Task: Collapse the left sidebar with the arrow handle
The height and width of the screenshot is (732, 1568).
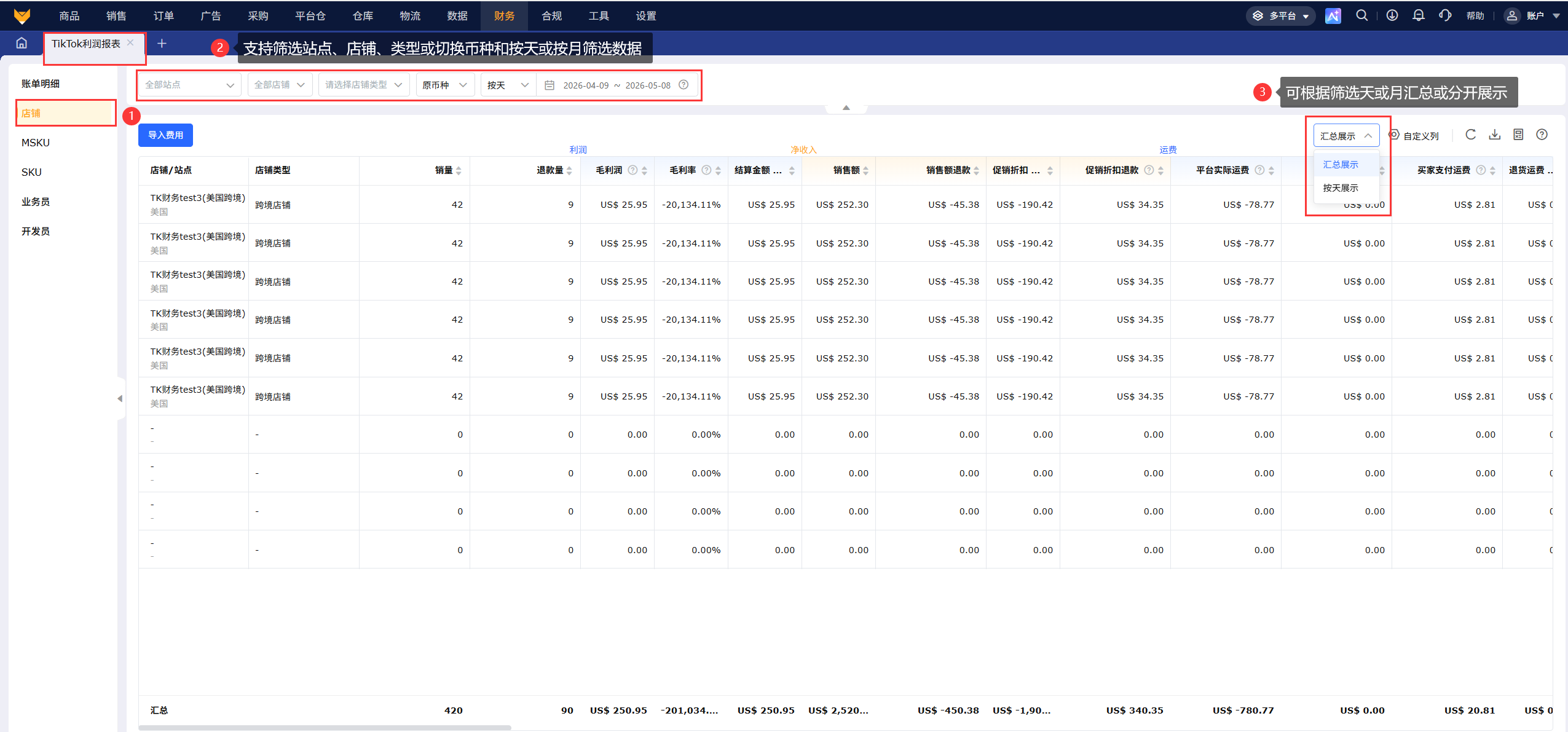Action: click(x=120, y=398)
